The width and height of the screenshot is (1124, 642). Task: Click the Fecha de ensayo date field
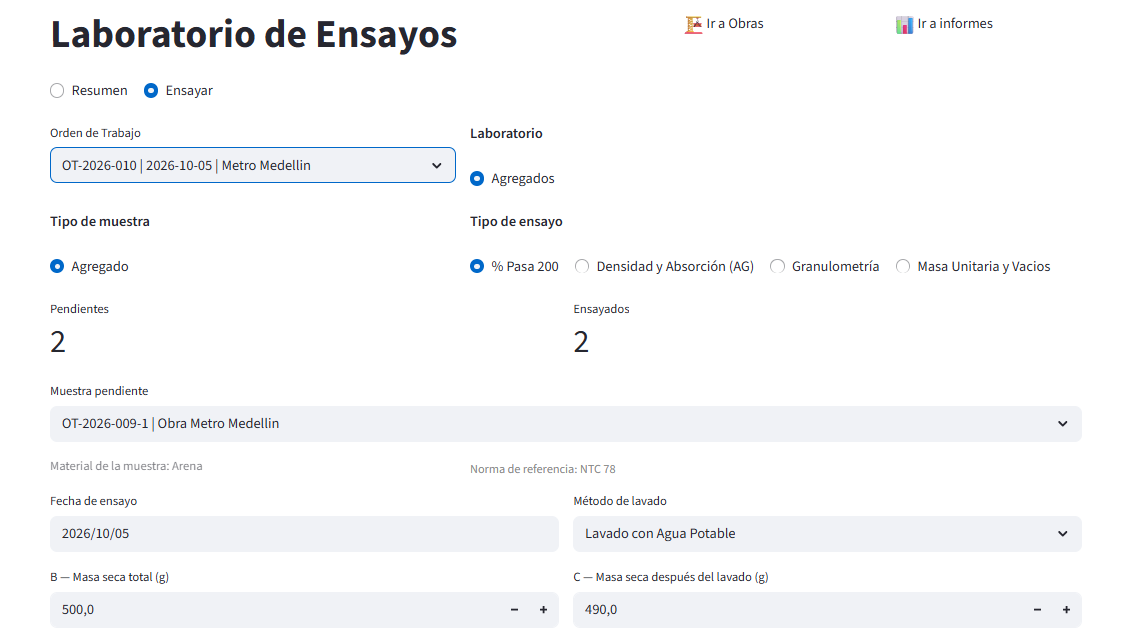tap(304, 534)
